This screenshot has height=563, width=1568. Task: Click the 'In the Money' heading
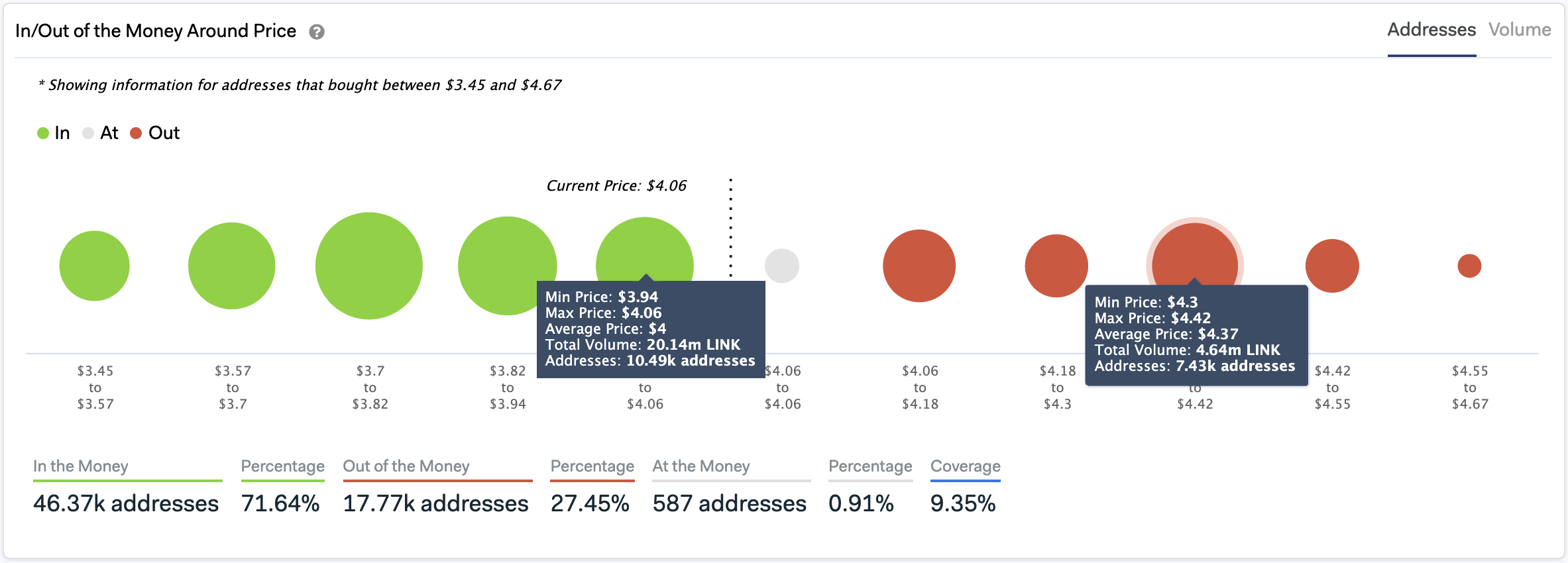(81, 466)
